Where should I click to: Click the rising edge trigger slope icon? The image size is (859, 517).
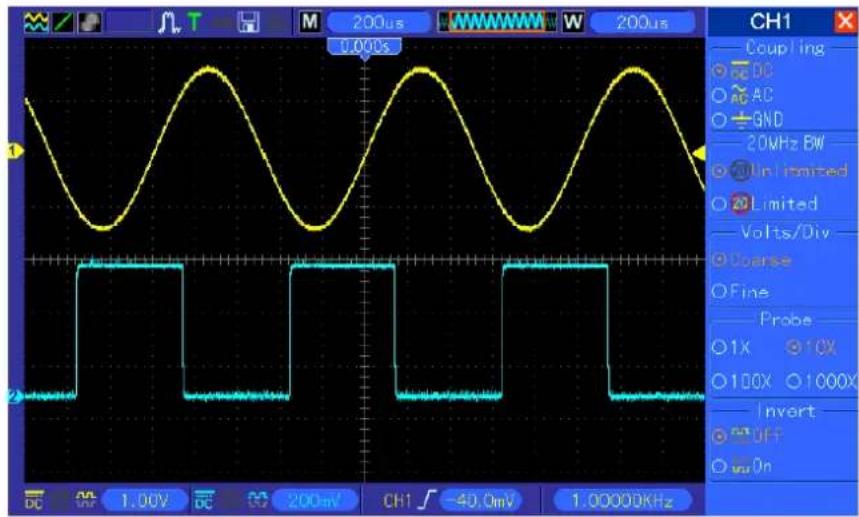(427, 501)
